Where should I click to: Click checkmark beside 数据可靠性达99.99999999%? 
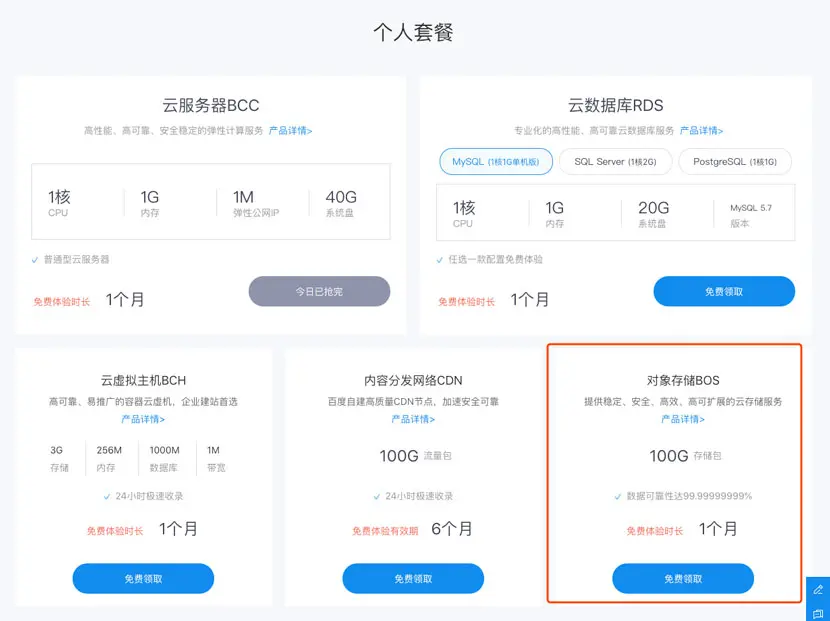tap(618, 497)
